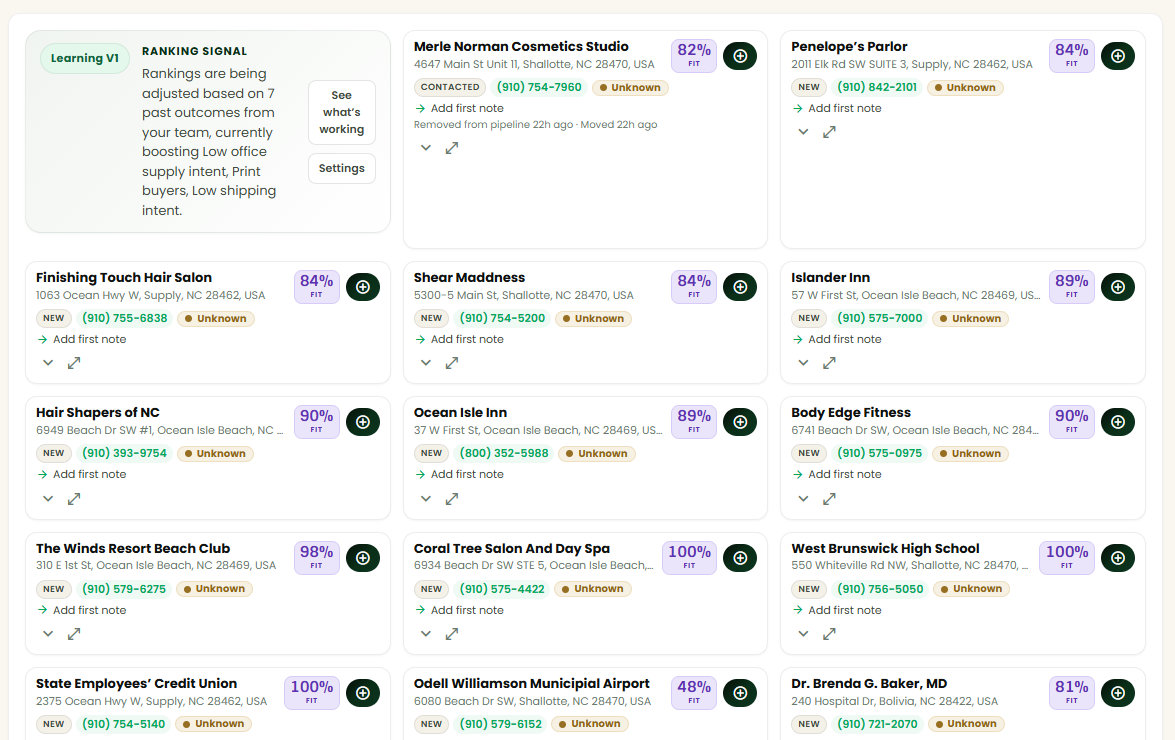The image size is (1175, 740).
Task: Add first note for Islander Inn
Action: coord(837,339)
